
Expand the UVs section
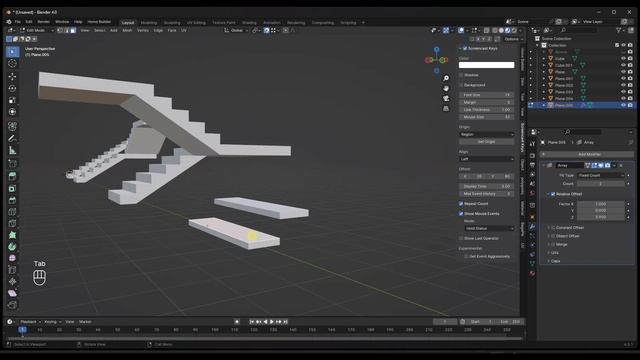(x=555, y=253)
